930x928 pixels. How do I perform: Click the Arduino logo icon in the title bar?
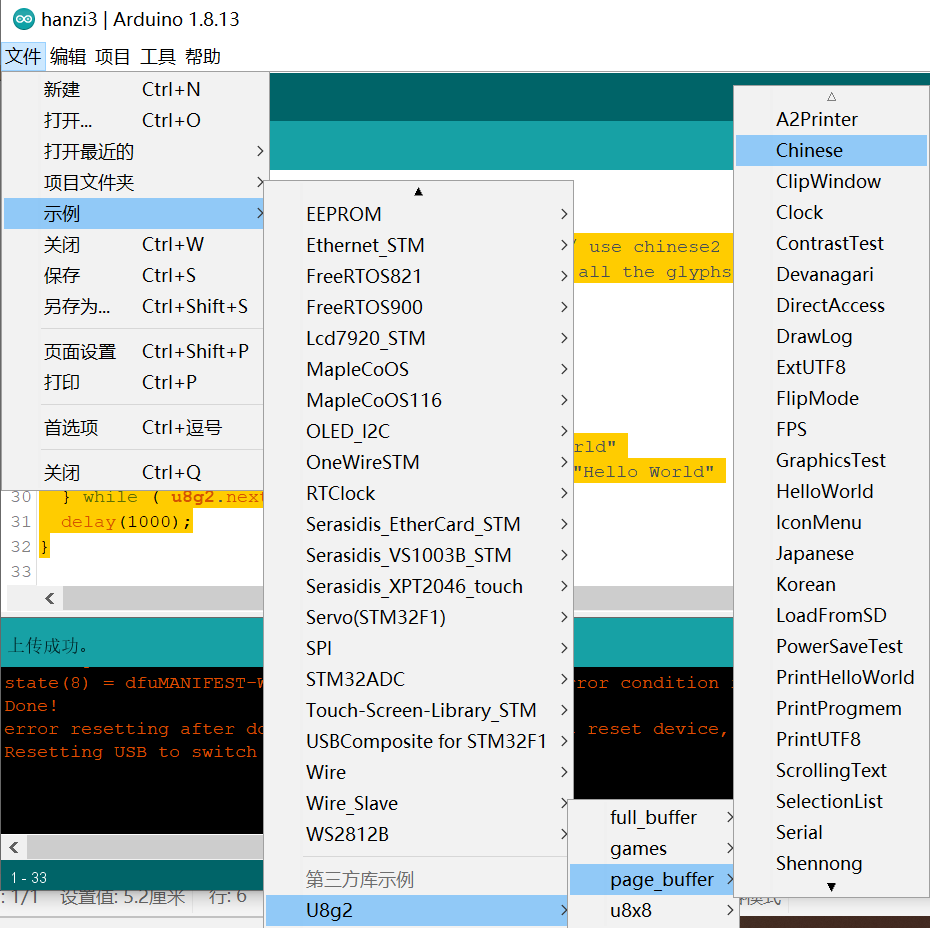click(x=22, y=19)
